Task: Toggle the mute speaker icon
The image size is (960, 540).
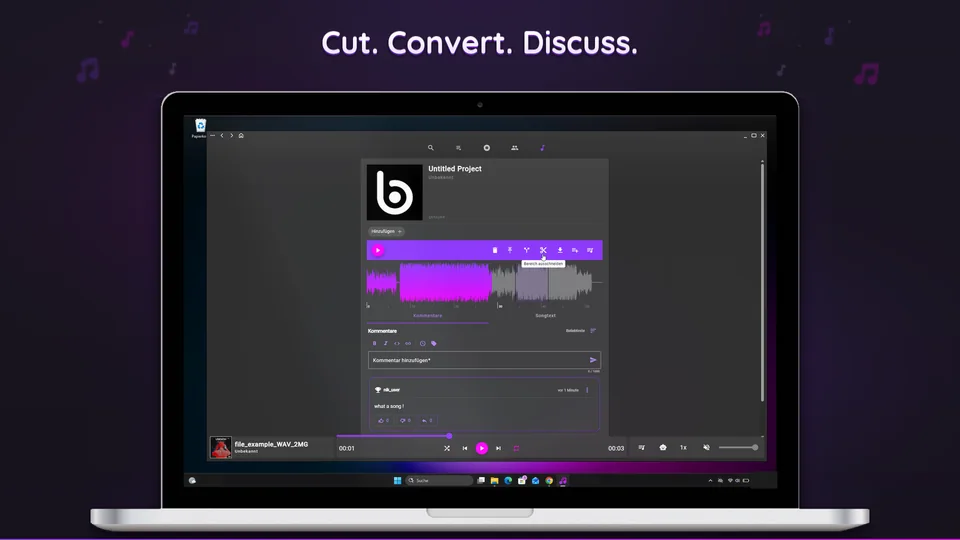Action: [x=707, y=448]
